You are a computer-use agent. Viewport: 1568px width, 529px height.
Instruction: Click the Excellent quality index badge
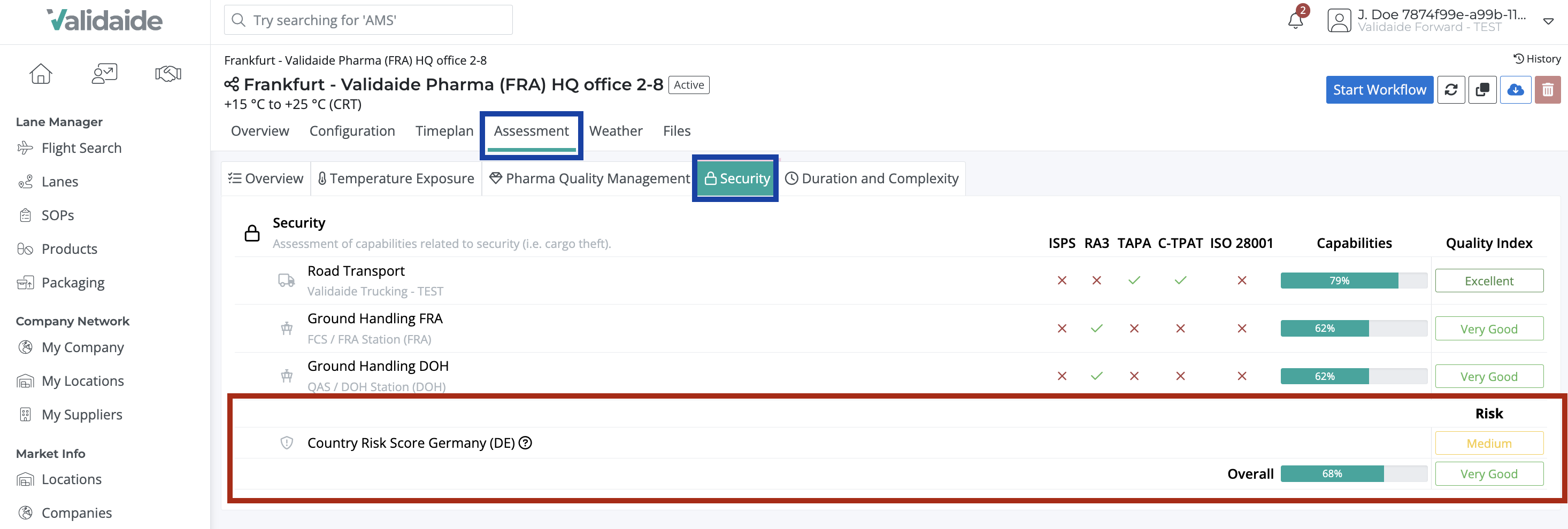1489,281
